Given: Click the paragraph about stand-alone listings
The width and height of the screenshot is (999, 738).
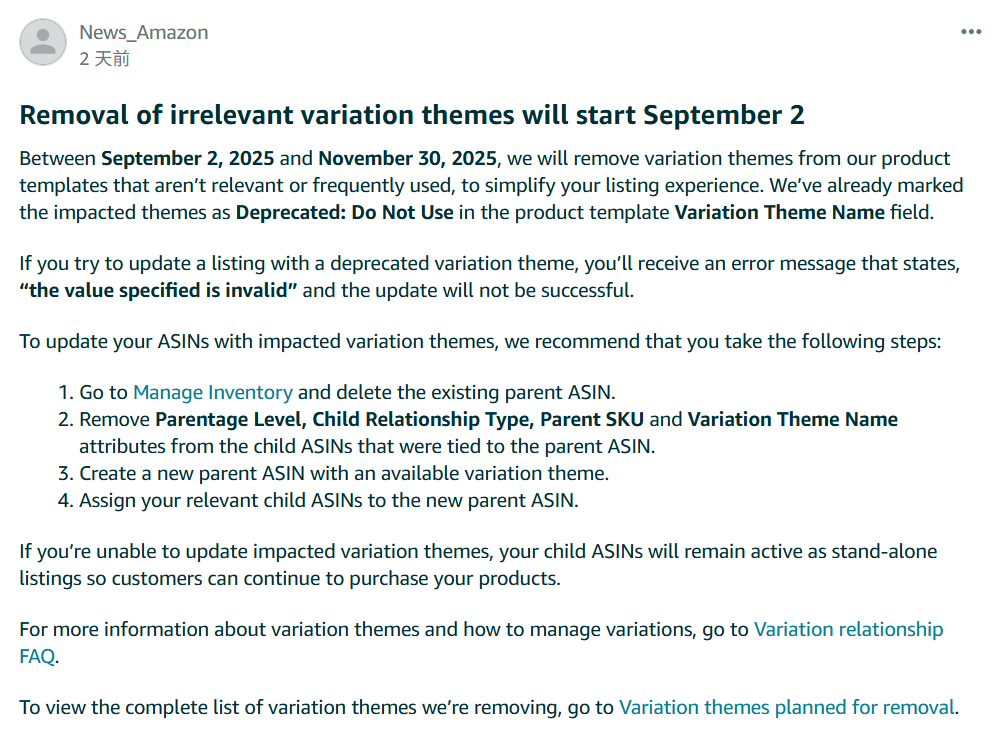Looking at the screenshot, I should pos(478,565).
